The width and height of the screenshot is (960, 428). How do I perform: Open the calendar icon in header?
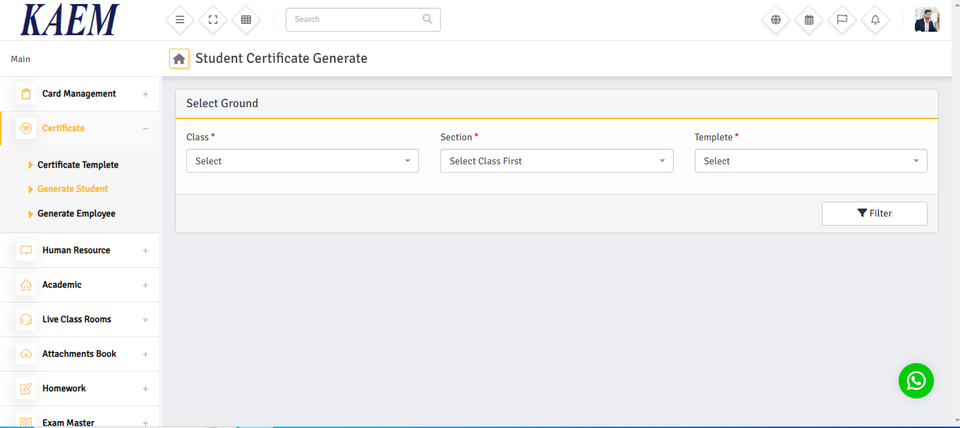pyautogui.click(x=809, y=20)
